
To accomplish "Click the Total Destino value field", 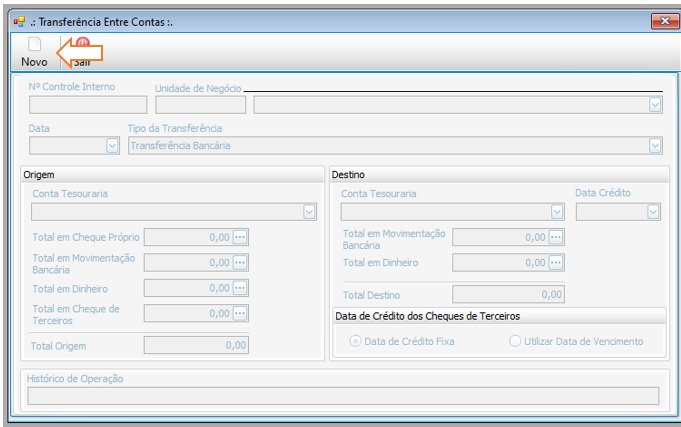I will [x=509, y=295].
